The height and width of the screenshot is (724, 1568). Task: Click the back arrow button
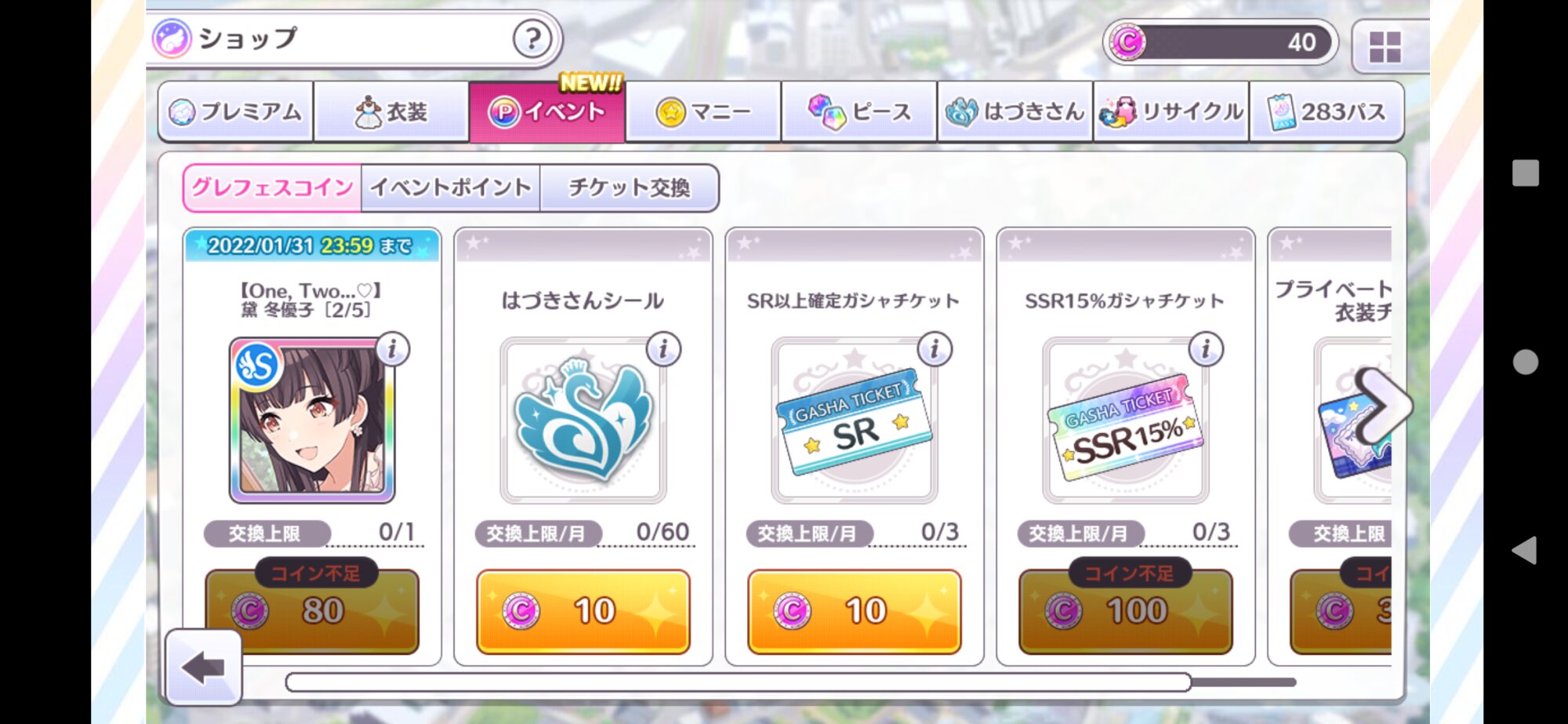(204, 668)
